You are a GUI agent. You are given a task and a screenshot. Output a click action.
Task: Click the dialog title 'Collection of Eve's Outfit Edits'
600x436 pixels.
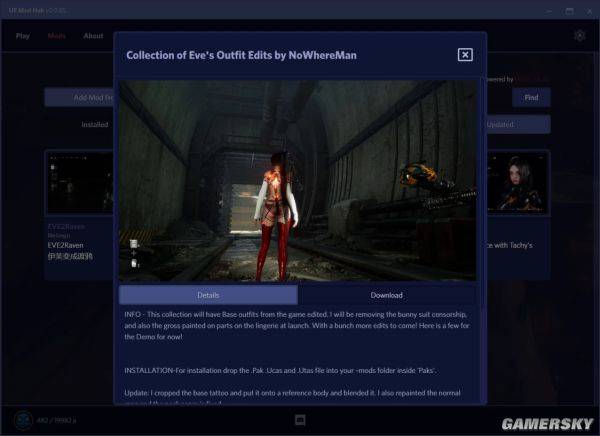[241, 55]
